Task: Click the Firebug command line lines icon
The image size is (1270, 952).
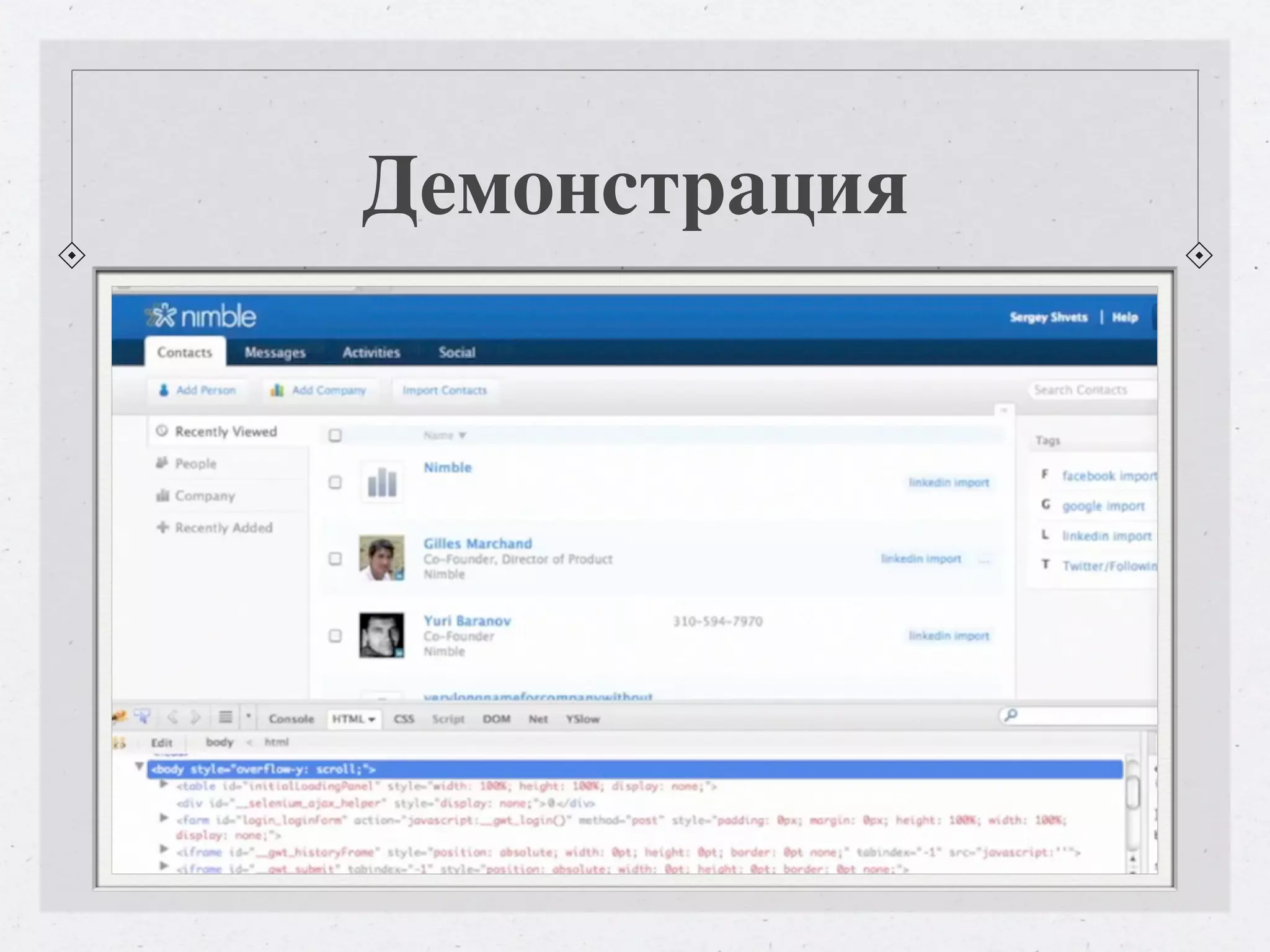Action: tap(226, 718)
